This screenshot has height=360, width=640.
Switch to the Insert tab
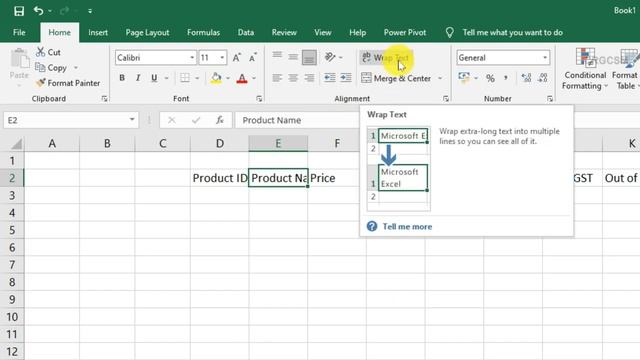point(98,33)
